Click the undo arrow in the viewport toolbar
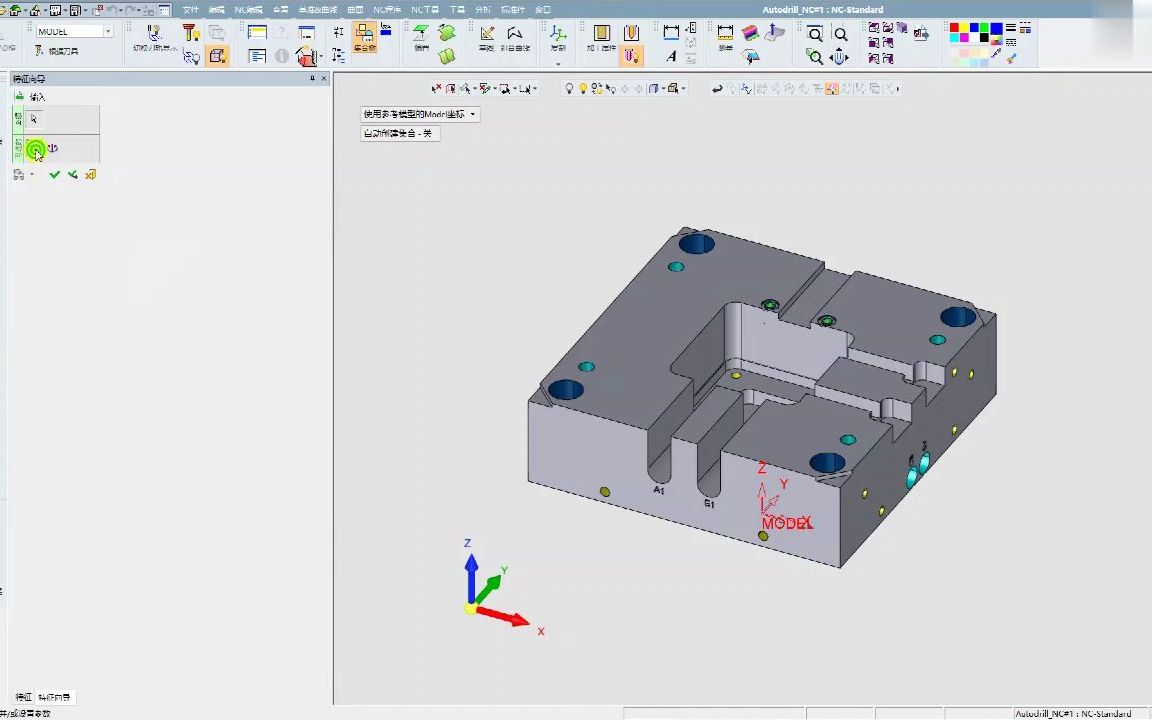Image resolution: width=1152 pixels, height=720 pixels. pyautogui.click(x=717, y=89)
